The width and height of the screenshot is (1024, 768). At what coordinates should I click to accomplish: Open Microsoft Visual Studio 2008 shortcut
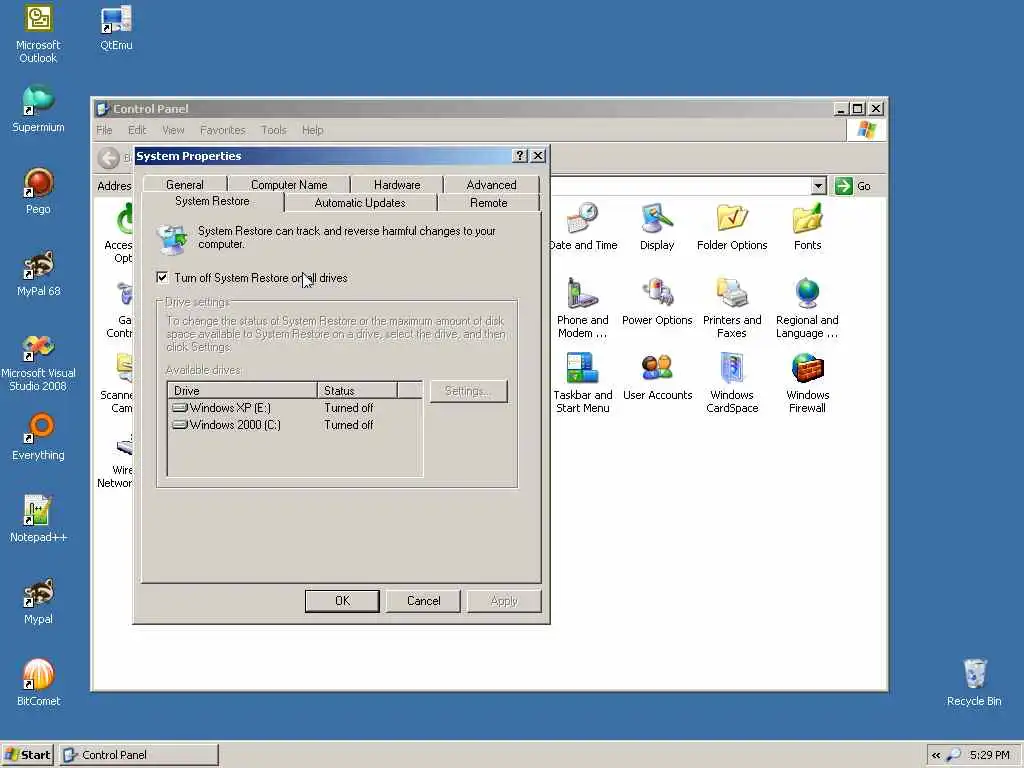point(38,362)
